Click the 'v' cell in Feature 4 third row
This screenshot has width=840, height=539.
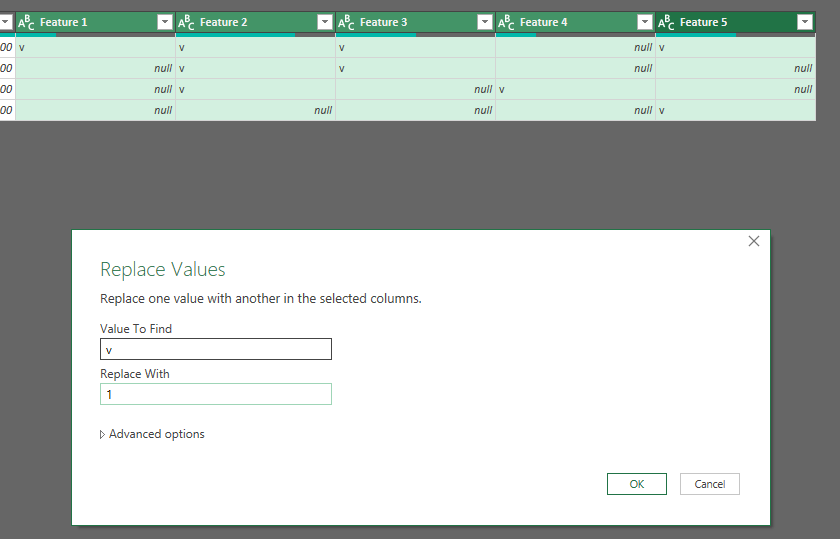tap(576, 89)
